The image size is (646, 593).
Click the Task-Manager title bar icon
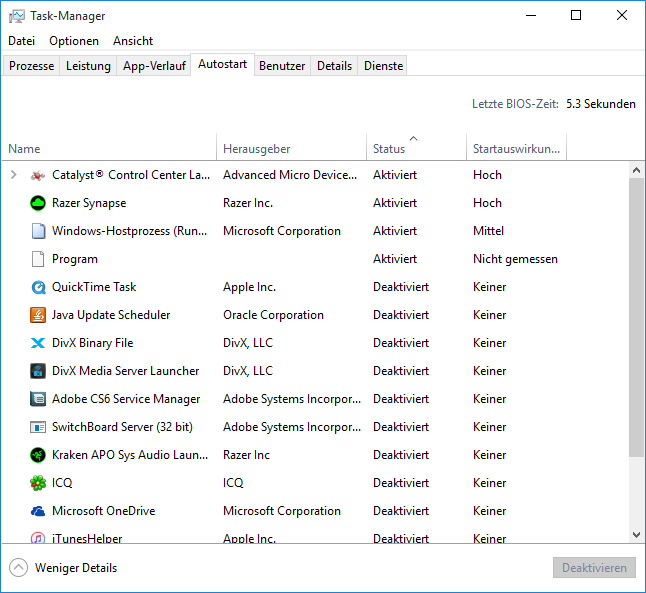(17, 16)
